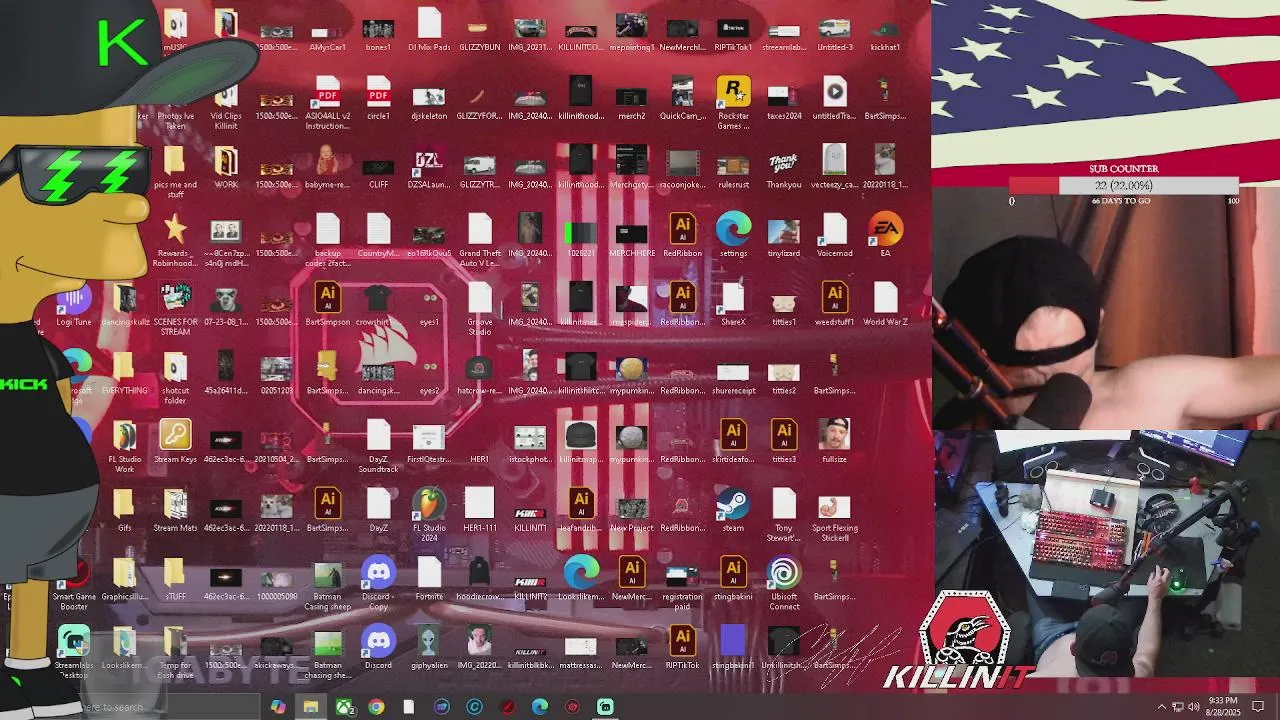Screen dimensions: 1280x720
Task: Select the BartSimpson Illustrator file
Action: (x=327, y=298)
